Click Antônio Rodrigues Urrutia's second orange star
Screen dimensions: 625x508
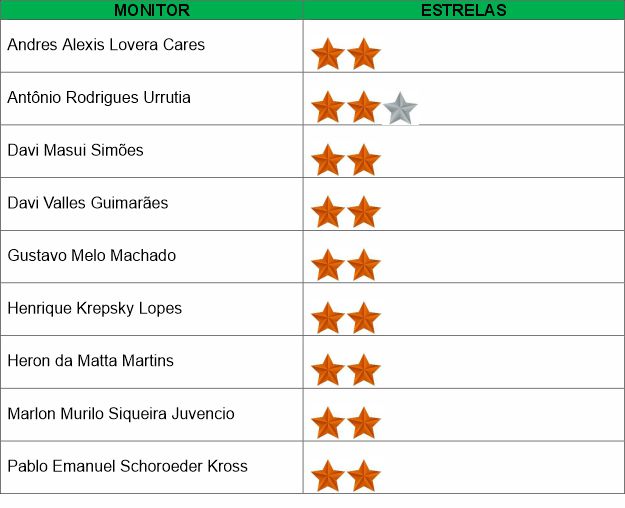click(x=364, y=107)
